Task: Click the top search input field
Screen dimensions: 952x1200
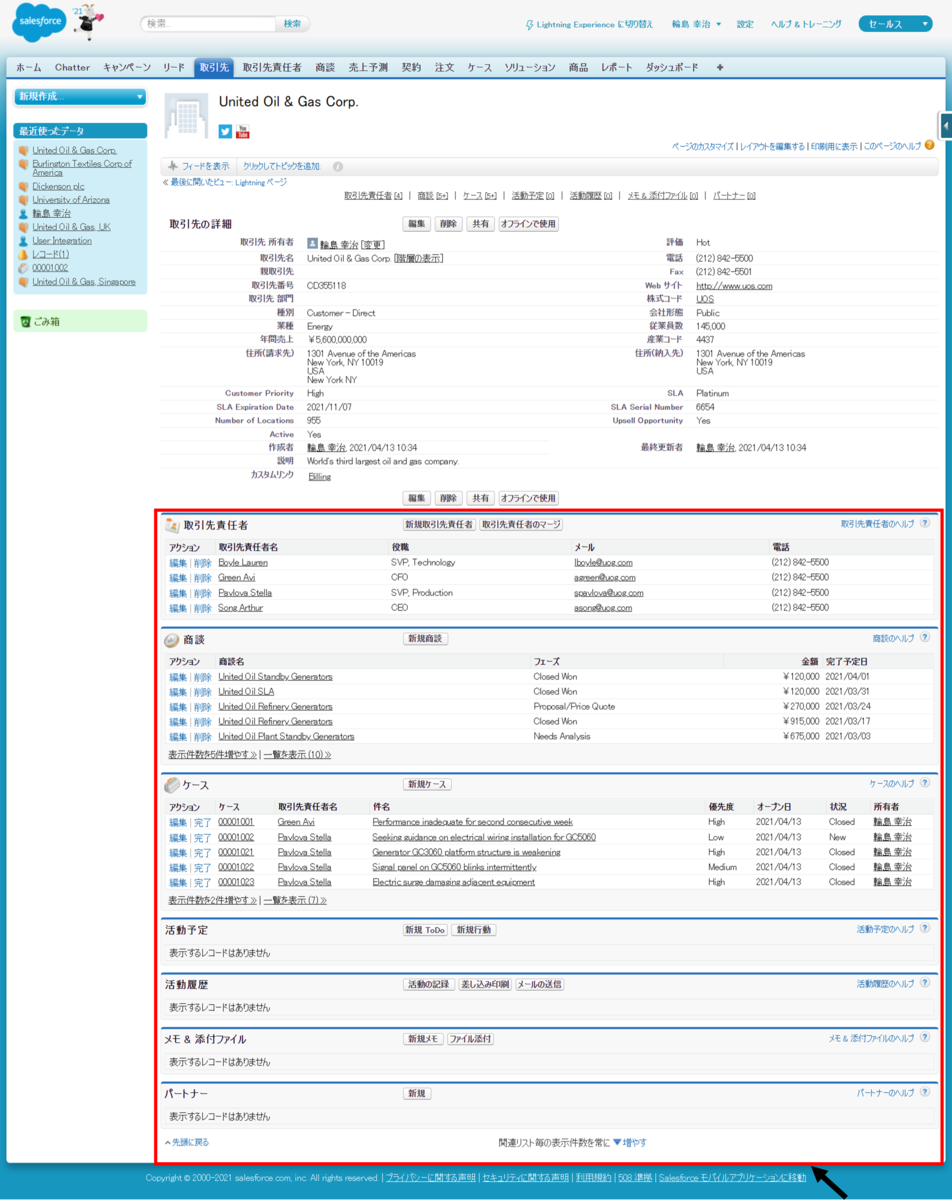Action: (207, 23)
